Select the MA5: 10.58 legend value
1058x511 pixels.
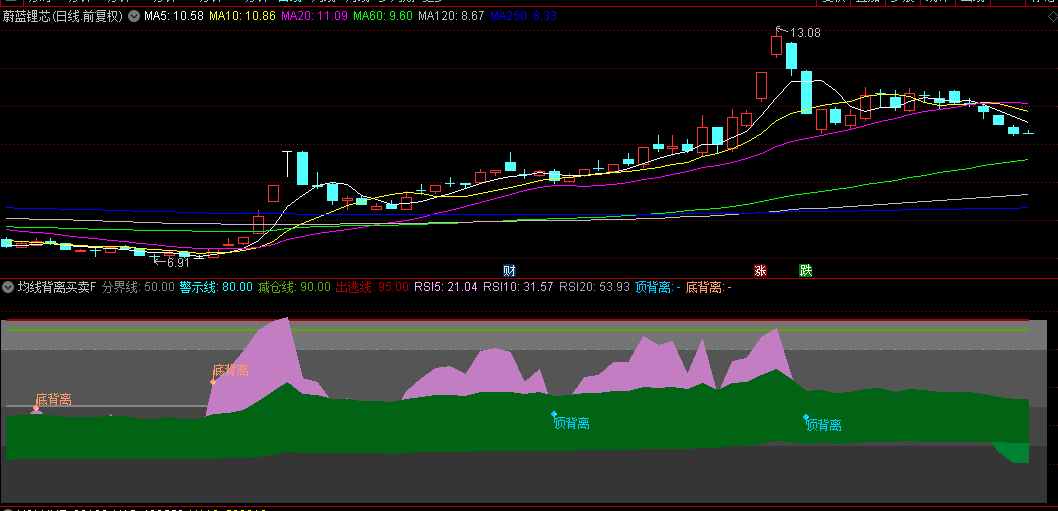tap(174, 16)
